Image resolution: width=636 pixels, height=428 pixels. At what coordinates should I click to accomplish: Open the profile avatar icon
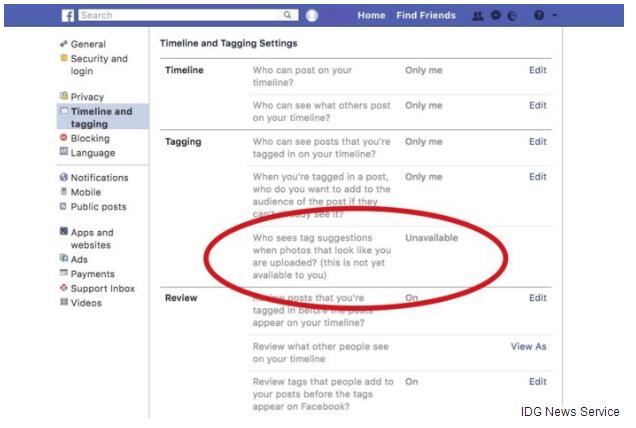[x=312, y=15]
